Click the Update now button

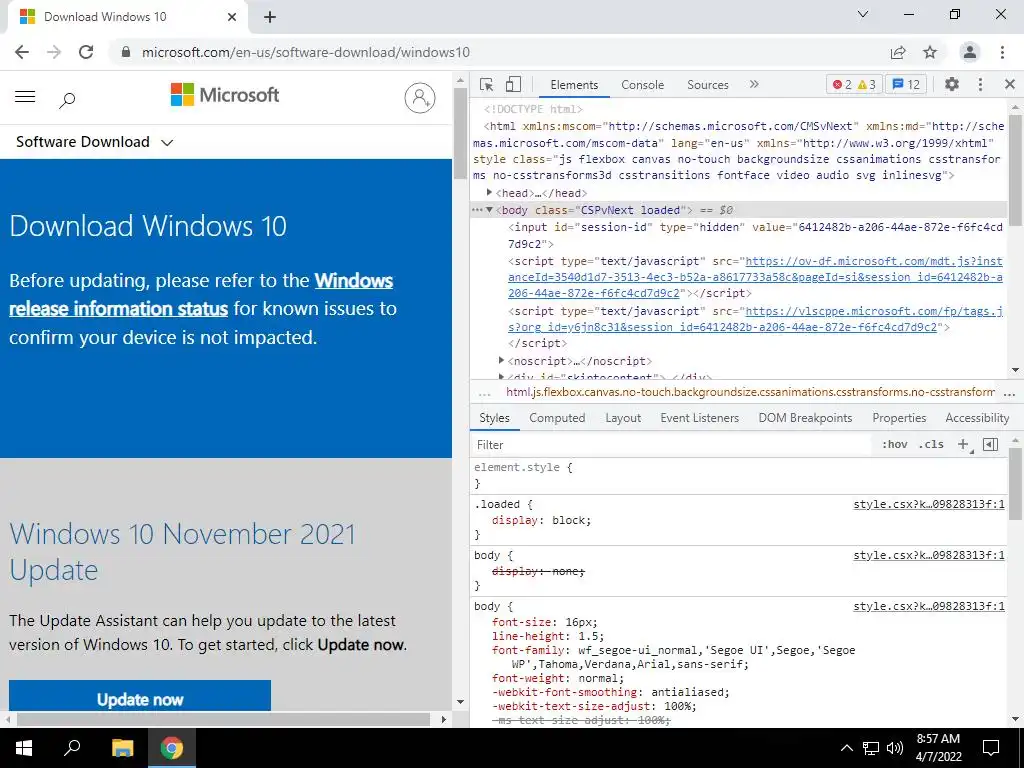[140, 696]
